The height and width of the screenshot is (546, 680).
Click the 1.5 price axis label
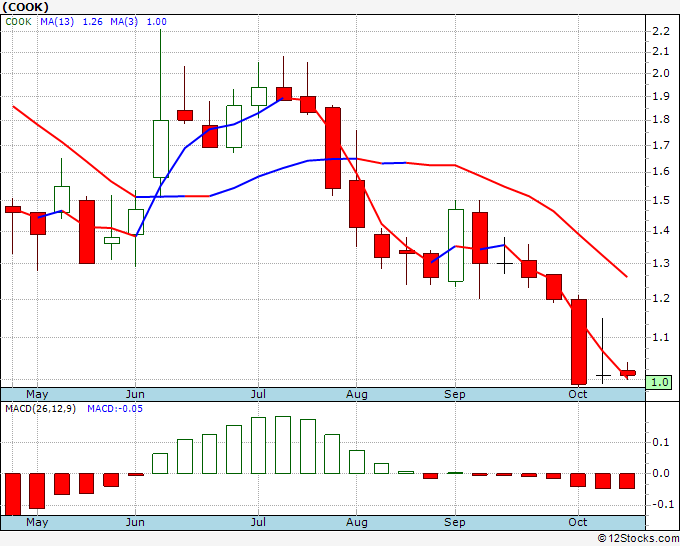(x=661, y=200)
